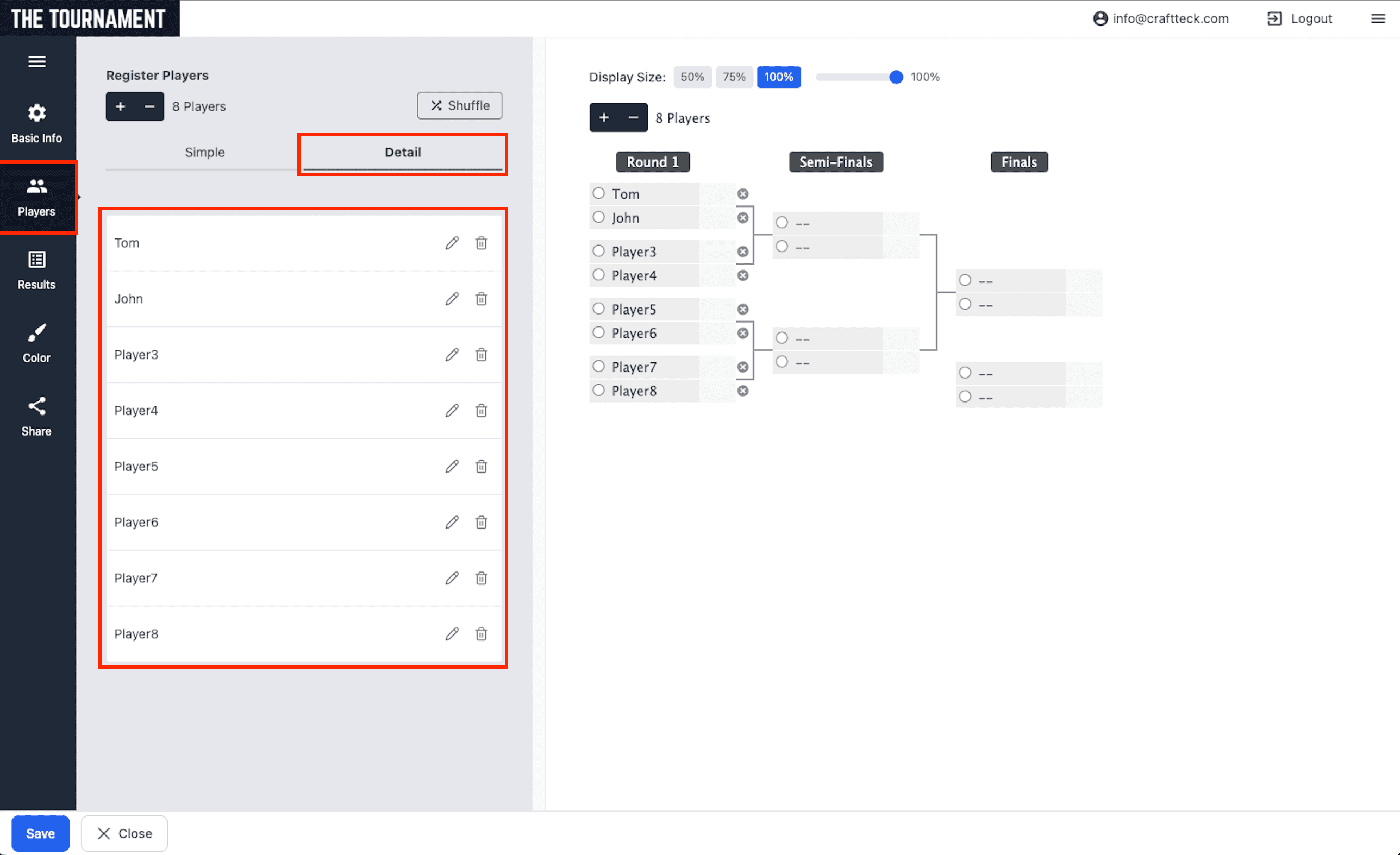Click the pencil edit icon for Tom
This screenshot has height=855, width=1400.
(452, 243)
